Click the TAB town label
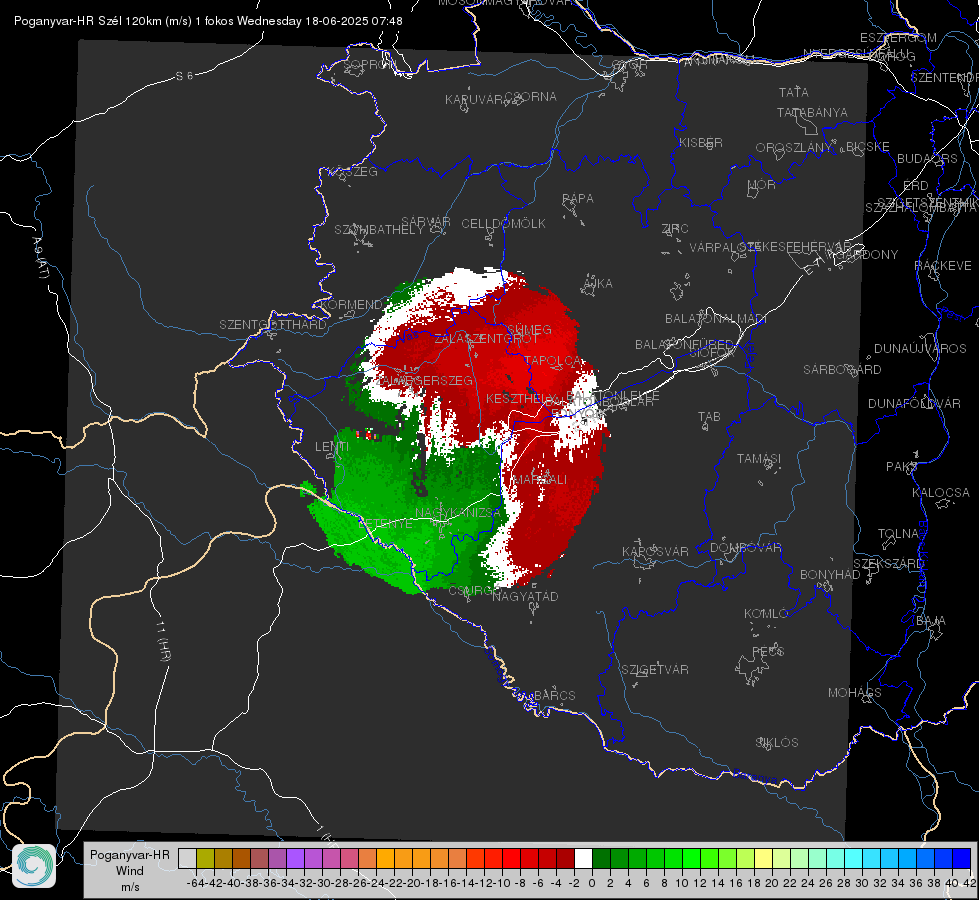The height and width of the screenshot is (900, 979). [709, 417]
